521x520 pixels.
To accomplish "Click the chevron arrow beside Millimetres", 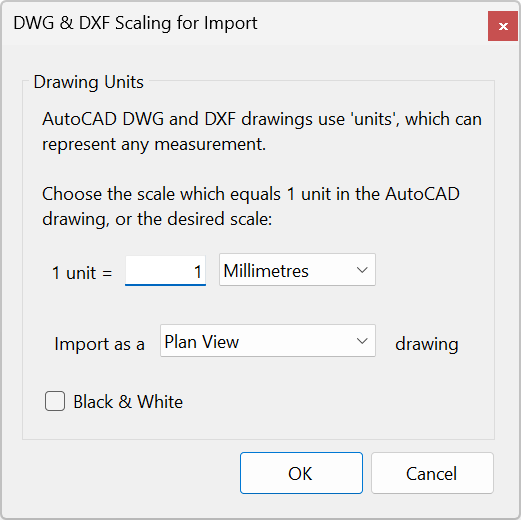I will [x=362, y=270].
